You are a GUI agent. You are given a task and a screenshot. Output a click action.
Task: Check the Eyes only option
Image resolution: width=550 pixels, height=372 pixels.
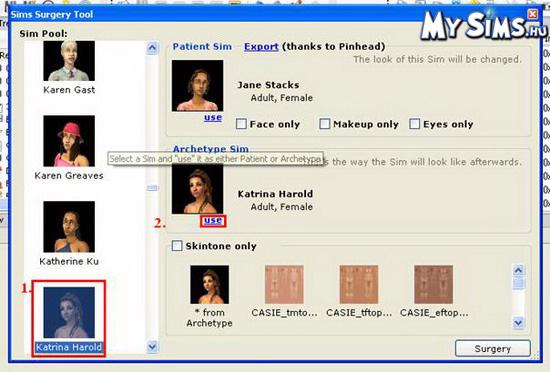(x=415, y=124)
